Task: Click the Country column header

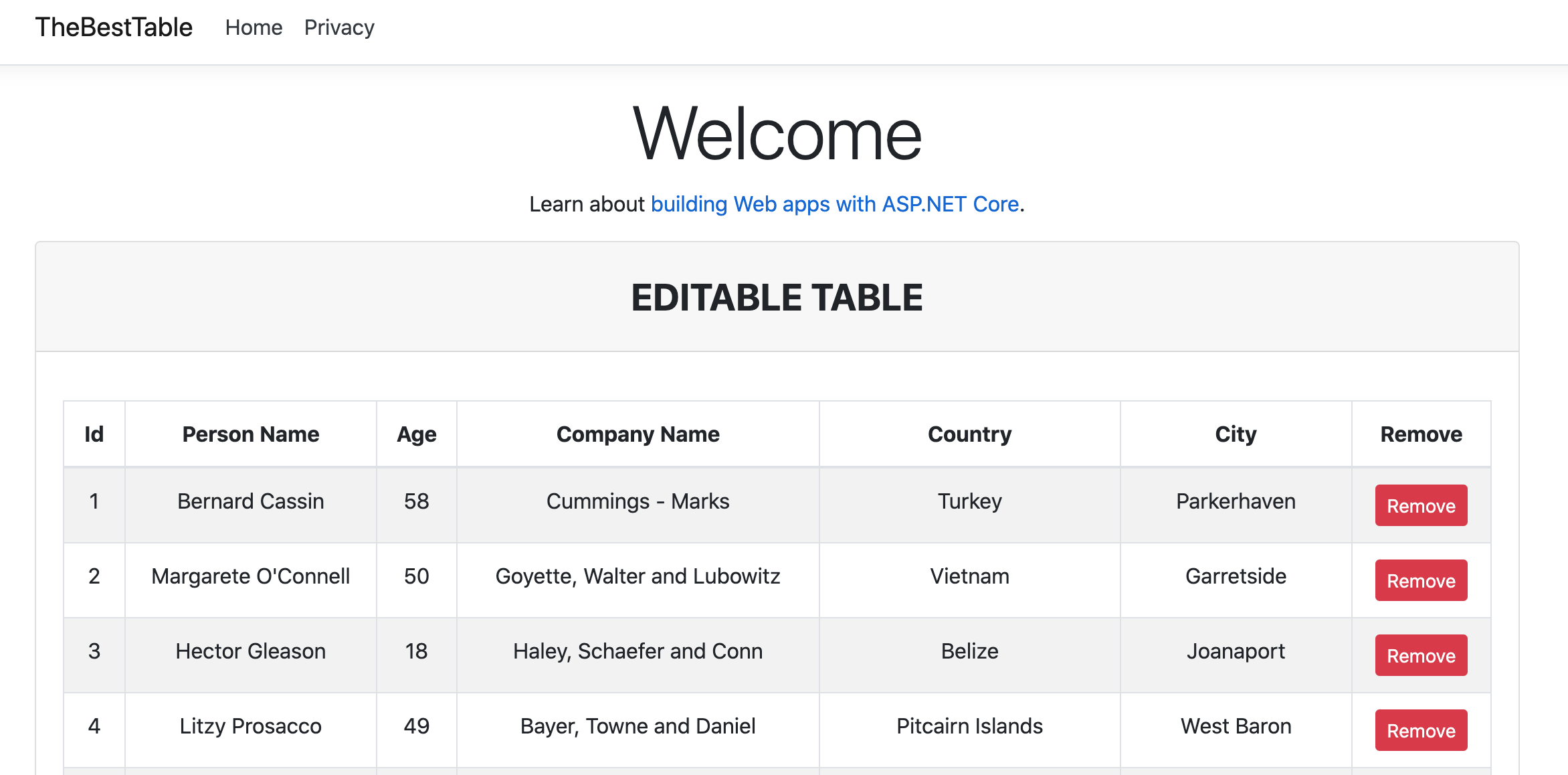Action: pyautogui.click(x=970, y=434)
